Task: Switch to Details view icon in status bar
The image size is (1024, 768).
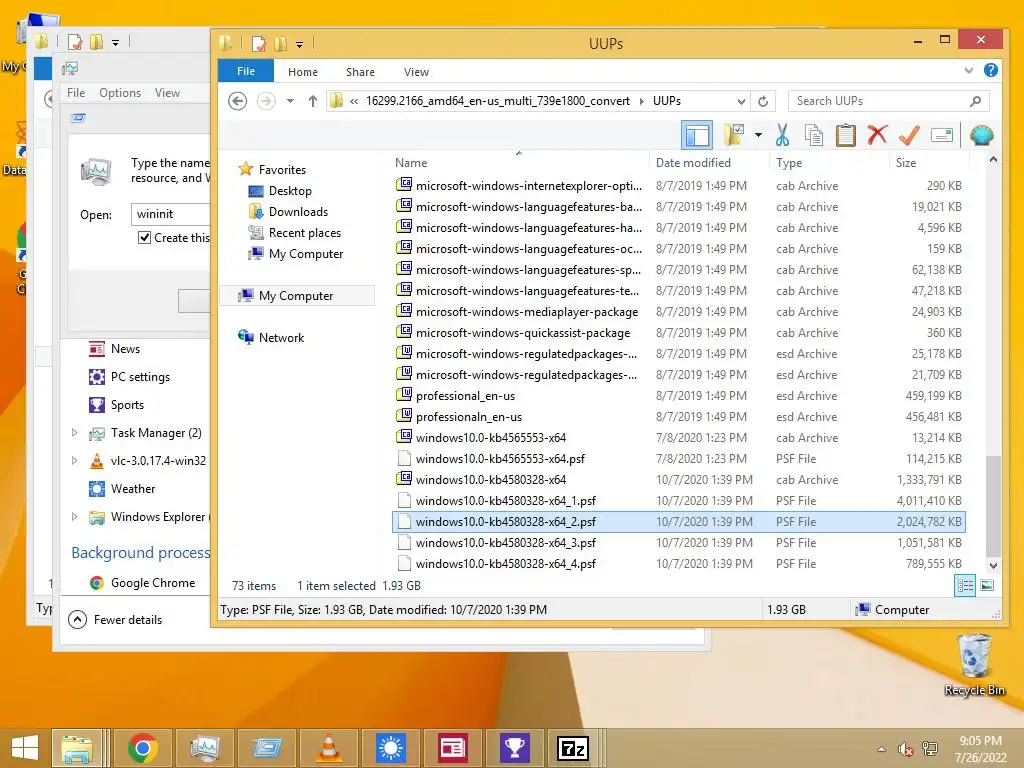Action: tap(965, 585)
